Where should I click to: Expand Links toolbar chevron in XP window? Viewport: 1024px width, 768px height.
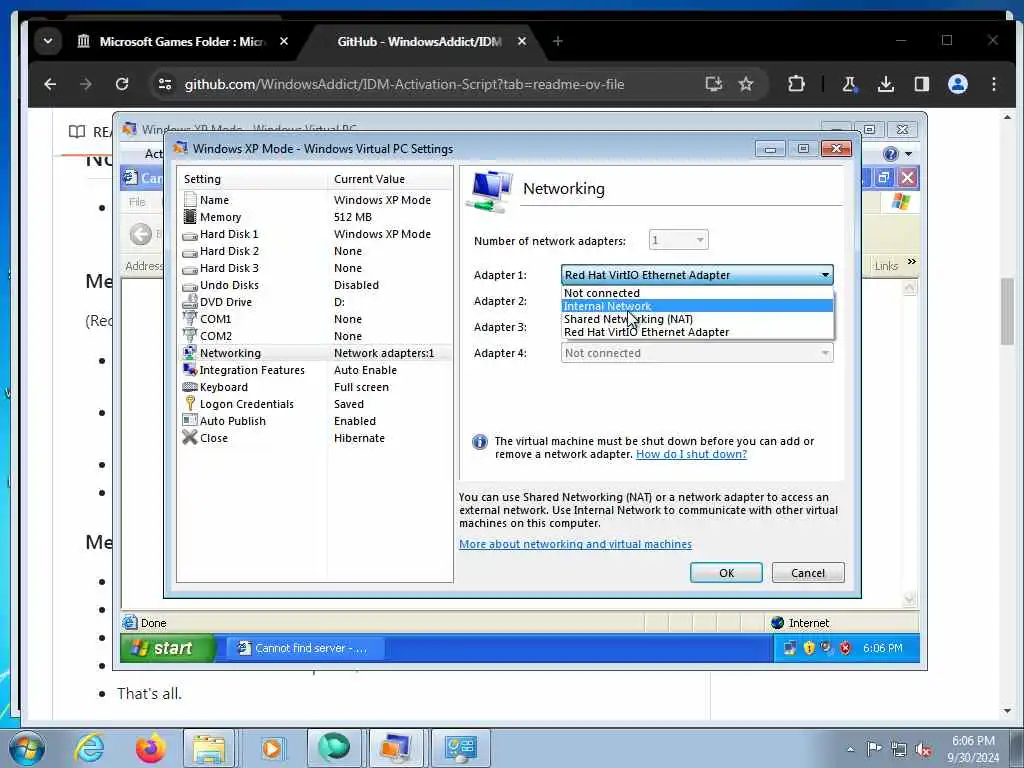click(x=912, y=262)
